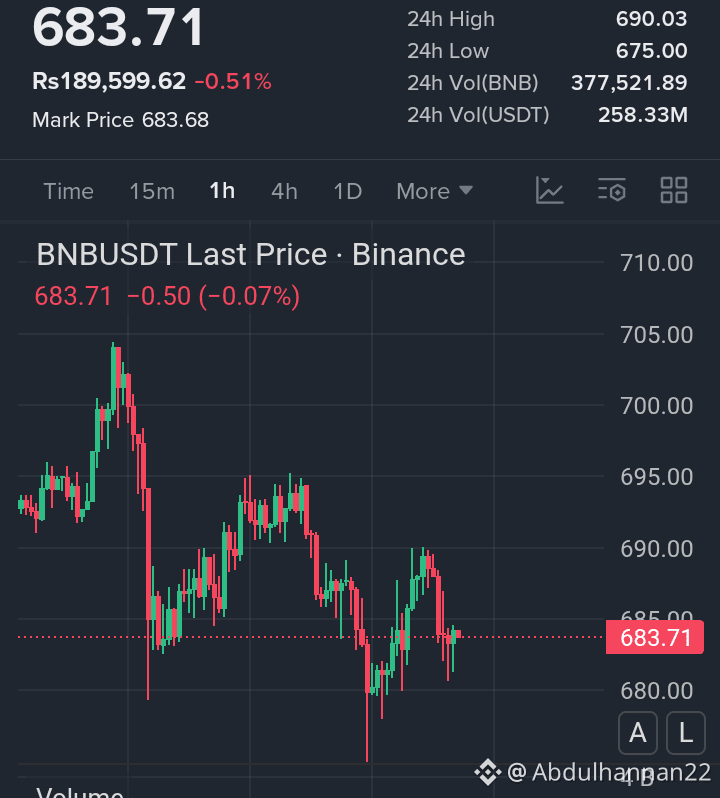Tap the Rs189,599.62 converted price
Image resolution: width=720 pixels, height=798 pixels.
(109, 81)
